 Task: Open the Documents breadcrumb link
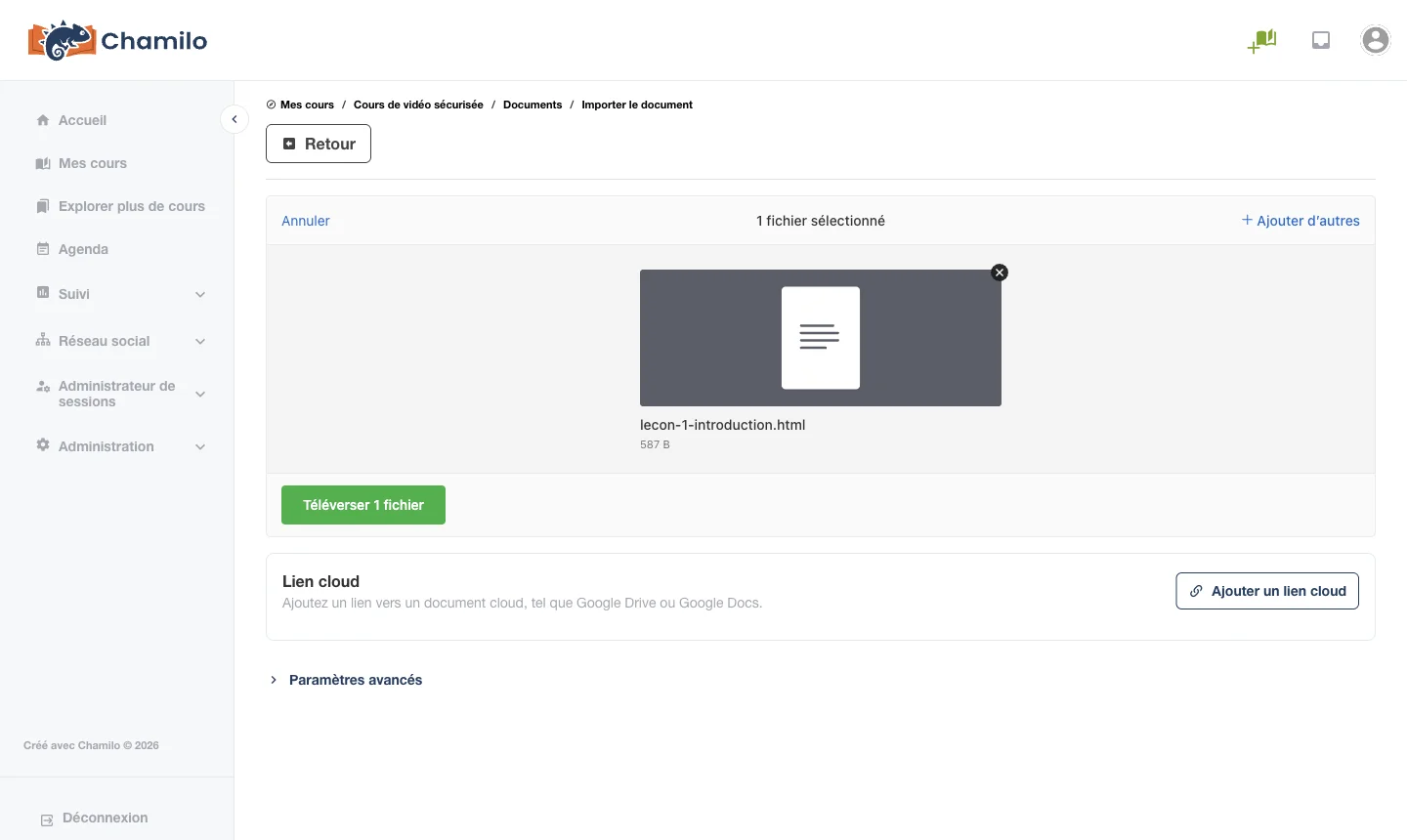pos(533,105)
